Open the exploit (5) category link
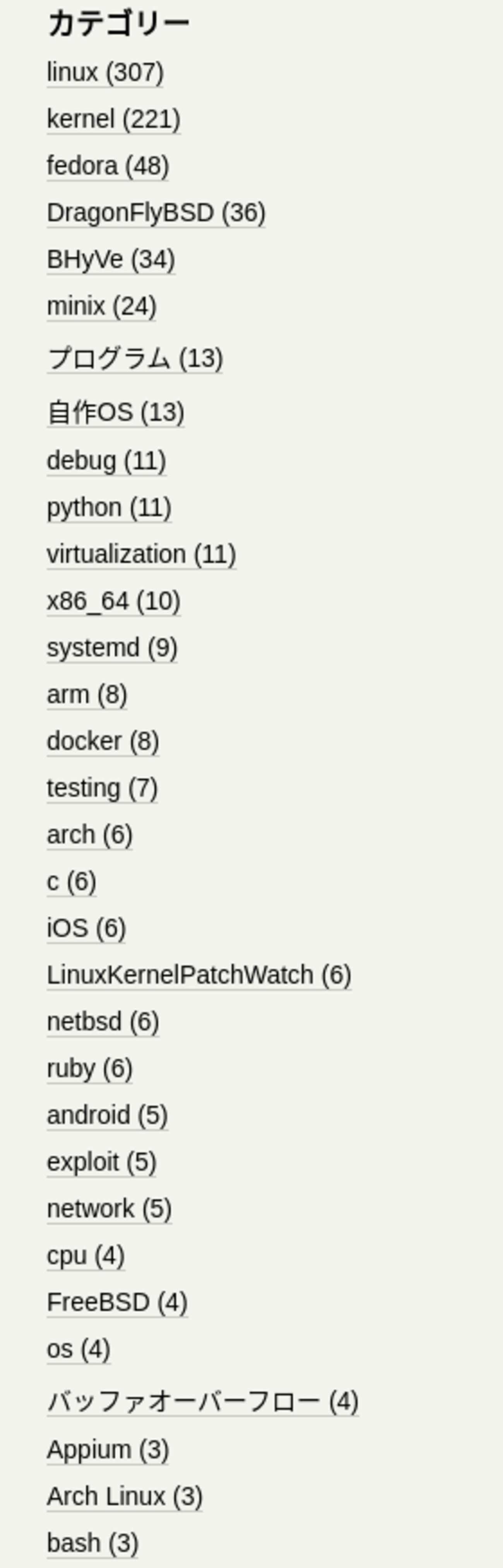The height and width of the screenshot is (1568, 503). click(x=102, y=1162)
